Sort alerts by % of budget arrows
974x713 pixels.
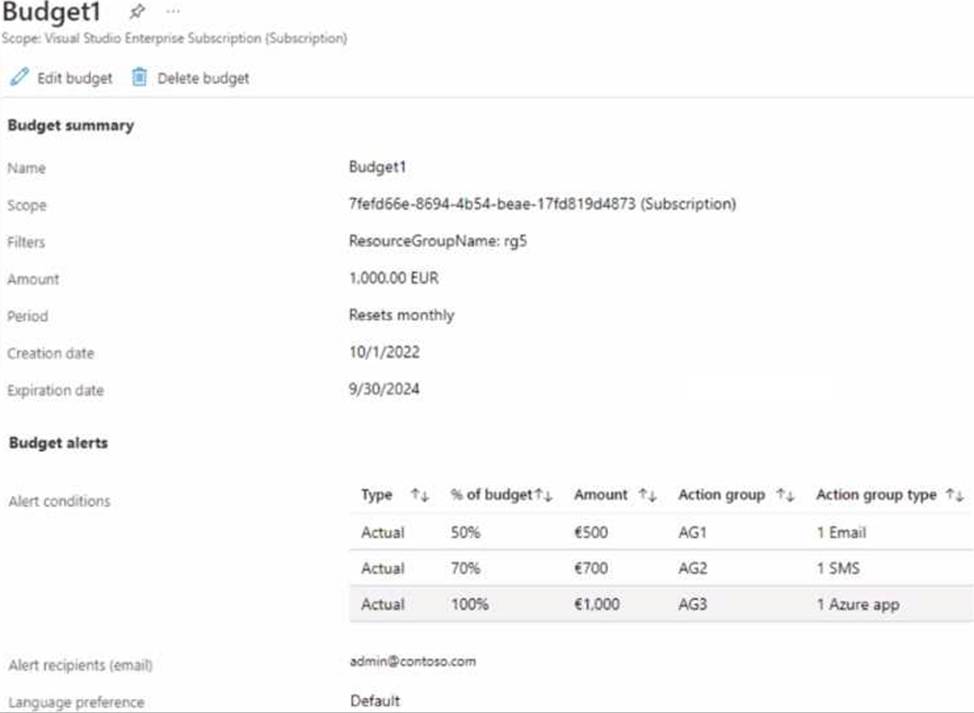(x=543, y=495)
